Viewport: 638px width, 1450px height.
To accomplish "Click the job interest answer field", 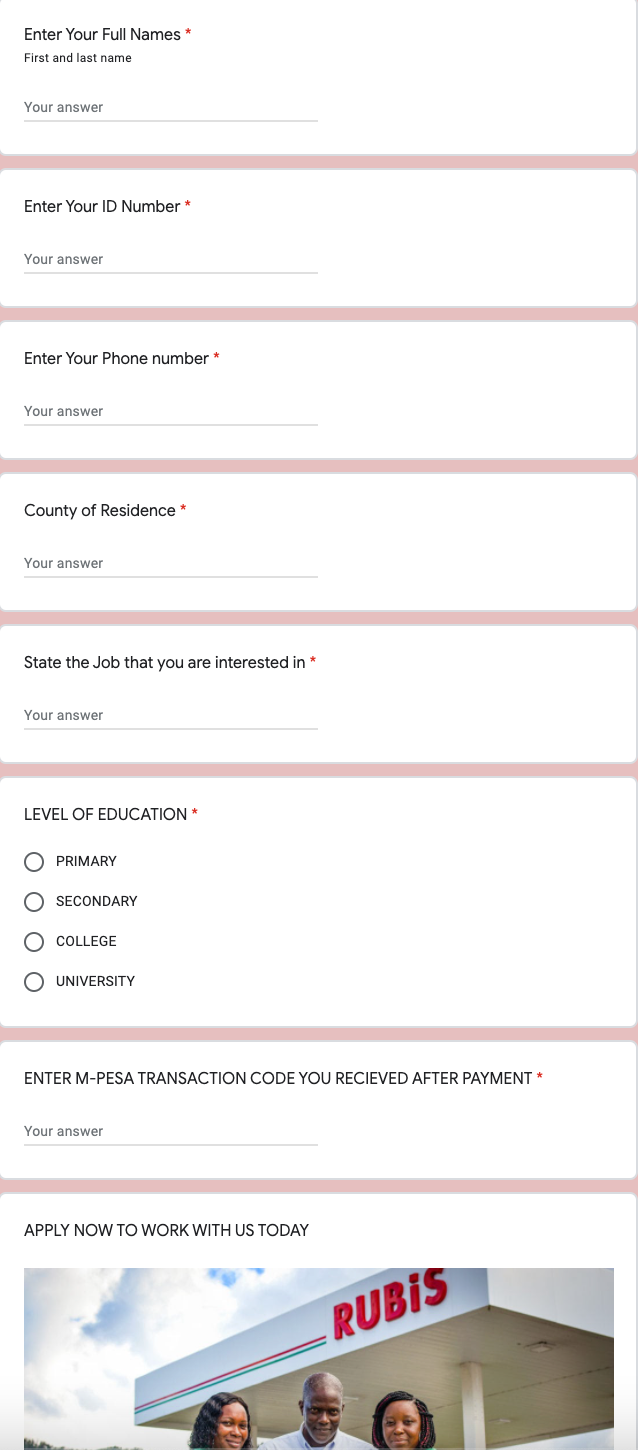I will [171, 716].
